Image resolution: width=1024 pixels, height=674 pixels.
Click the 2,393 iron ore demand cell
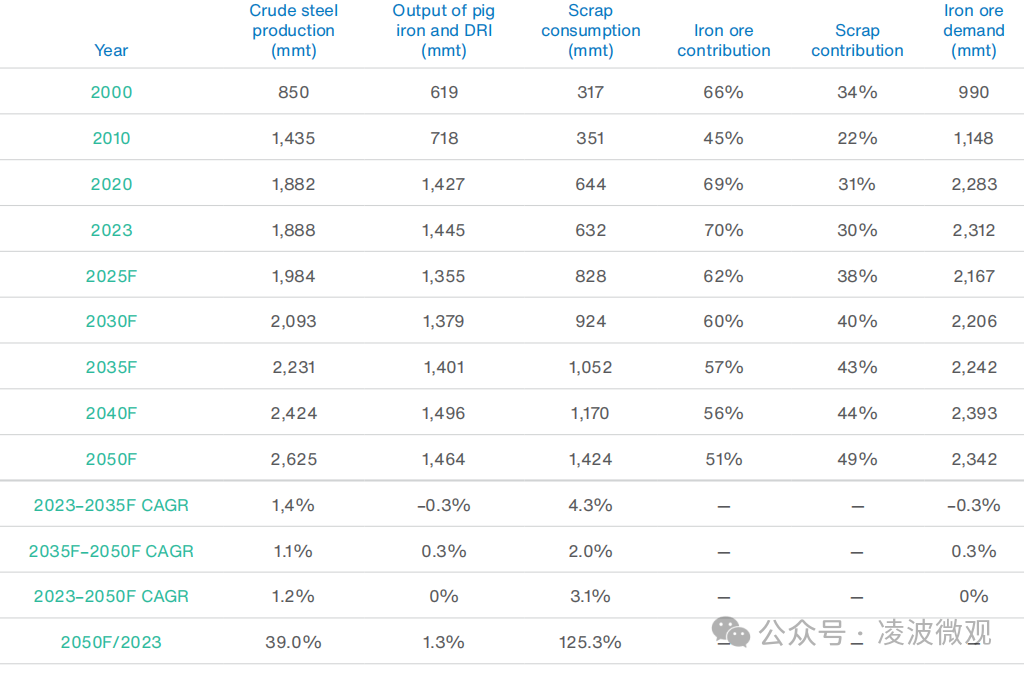pos(973,413)
